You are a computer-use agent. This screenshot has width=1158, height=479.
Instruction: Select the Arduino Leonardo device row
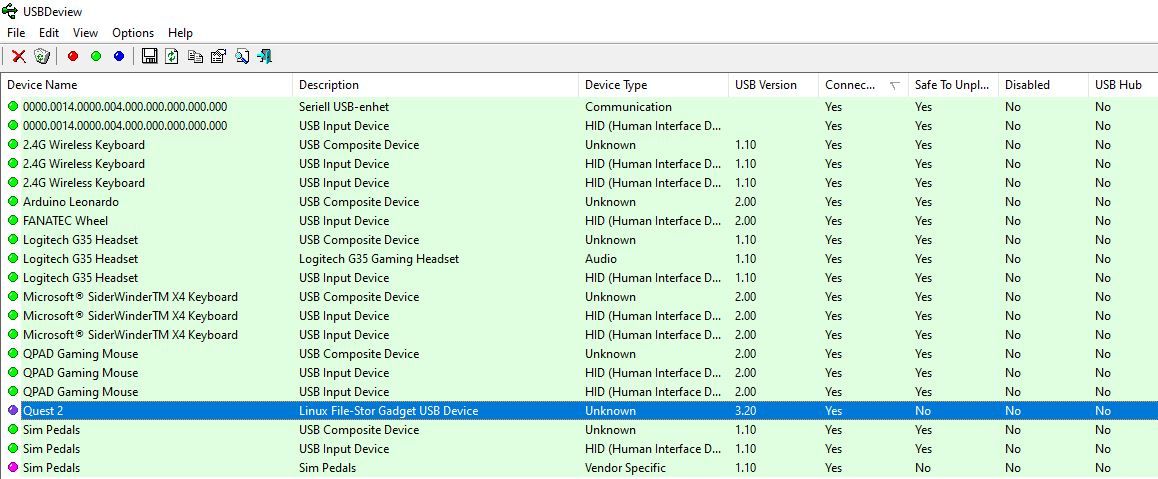(x=70, y=202)
